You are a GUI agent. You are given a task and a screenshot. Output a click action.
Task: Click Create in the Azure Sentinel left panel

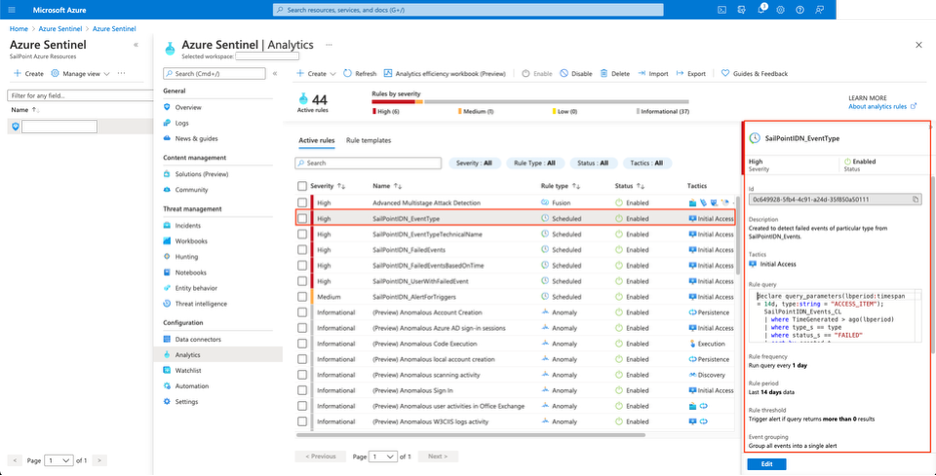[x=28, y=73]
